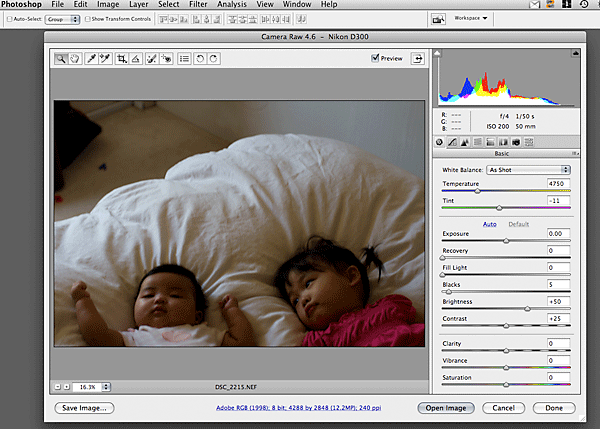Open the White Balance dropdown

(x=528, y=170)
